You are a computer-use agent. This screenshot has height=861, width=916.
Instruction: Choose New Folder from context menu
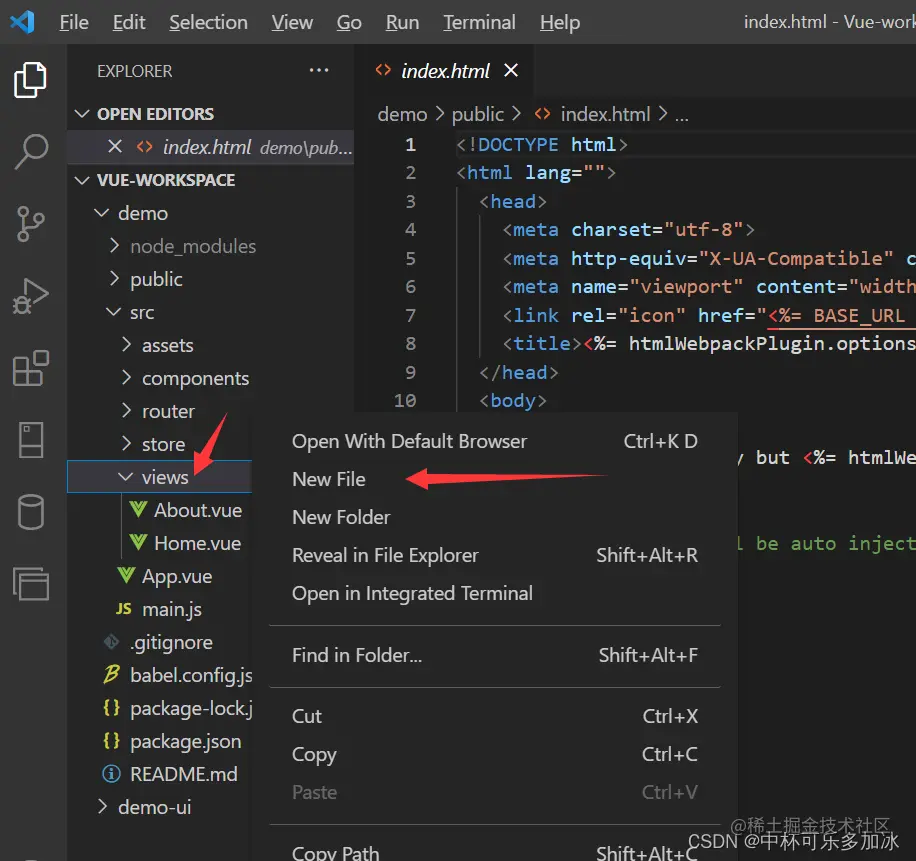(495, 517)
